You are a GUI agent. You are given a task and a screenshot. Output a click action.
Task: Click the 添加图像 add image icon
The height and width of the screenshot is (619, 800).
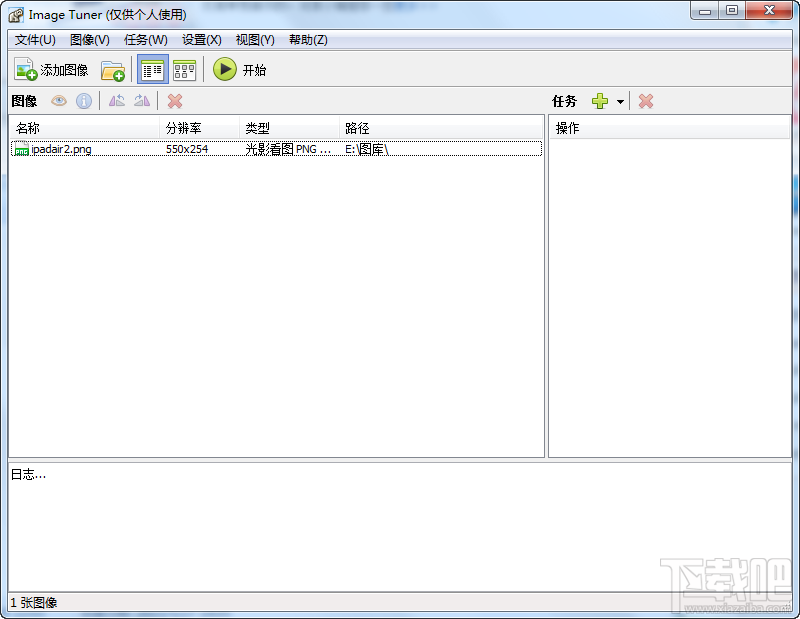pyautogui.click(x=26, y=69)
